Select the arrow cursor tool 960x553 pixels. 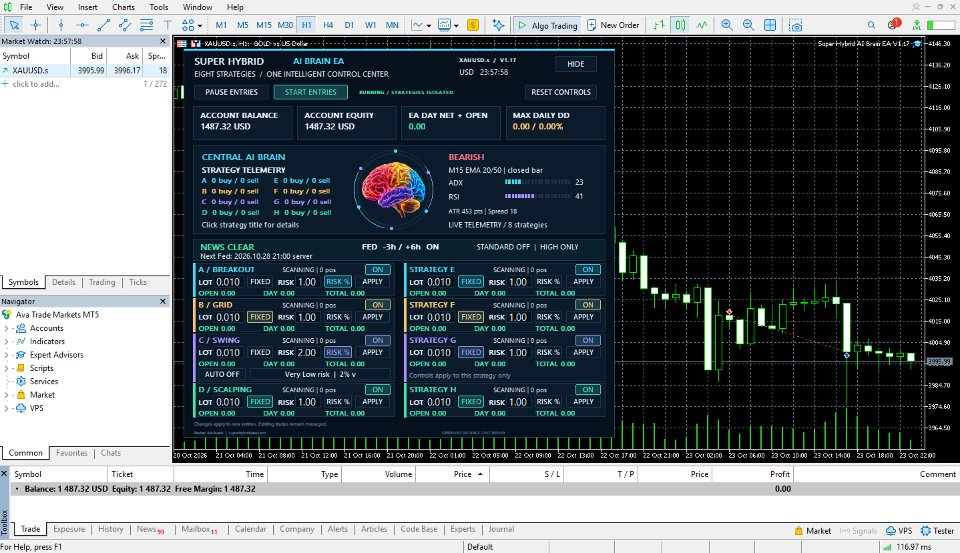[14, 25]
